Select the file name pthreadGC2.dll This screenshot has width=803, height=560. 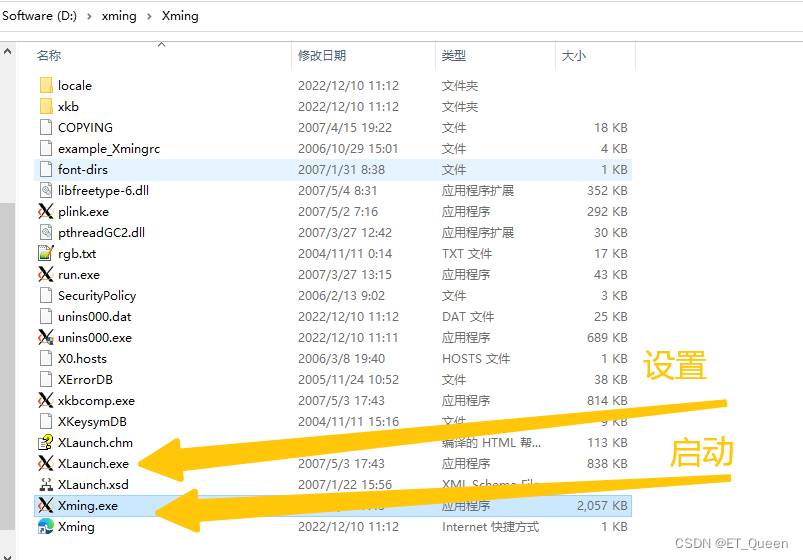tap(101, 233)
